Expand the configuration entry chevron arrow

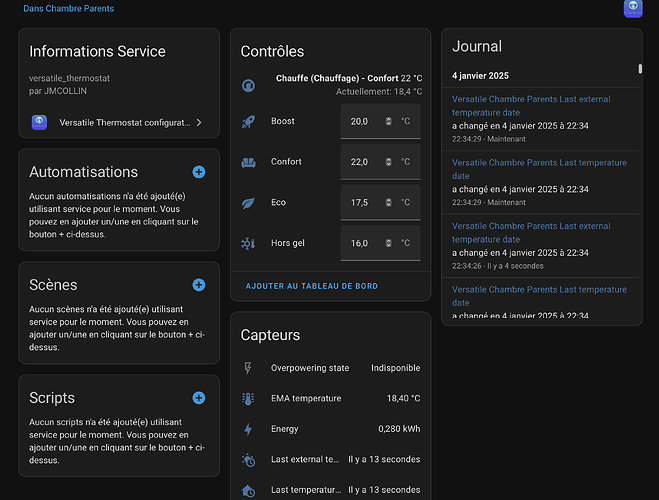(x=199, y=122)
